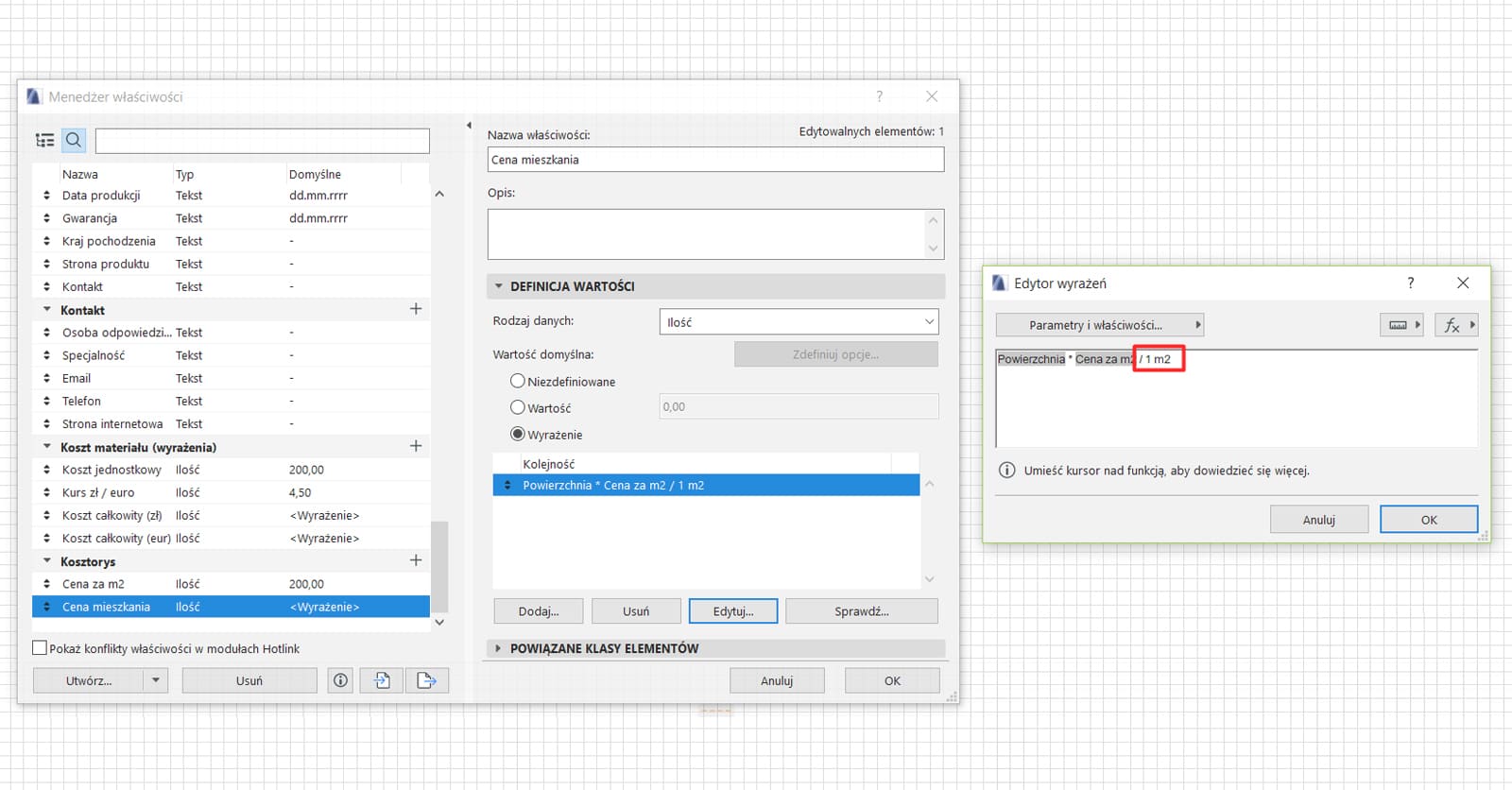
Task: Select the Gwarancja property row
Action: click(x=231, y=218)
